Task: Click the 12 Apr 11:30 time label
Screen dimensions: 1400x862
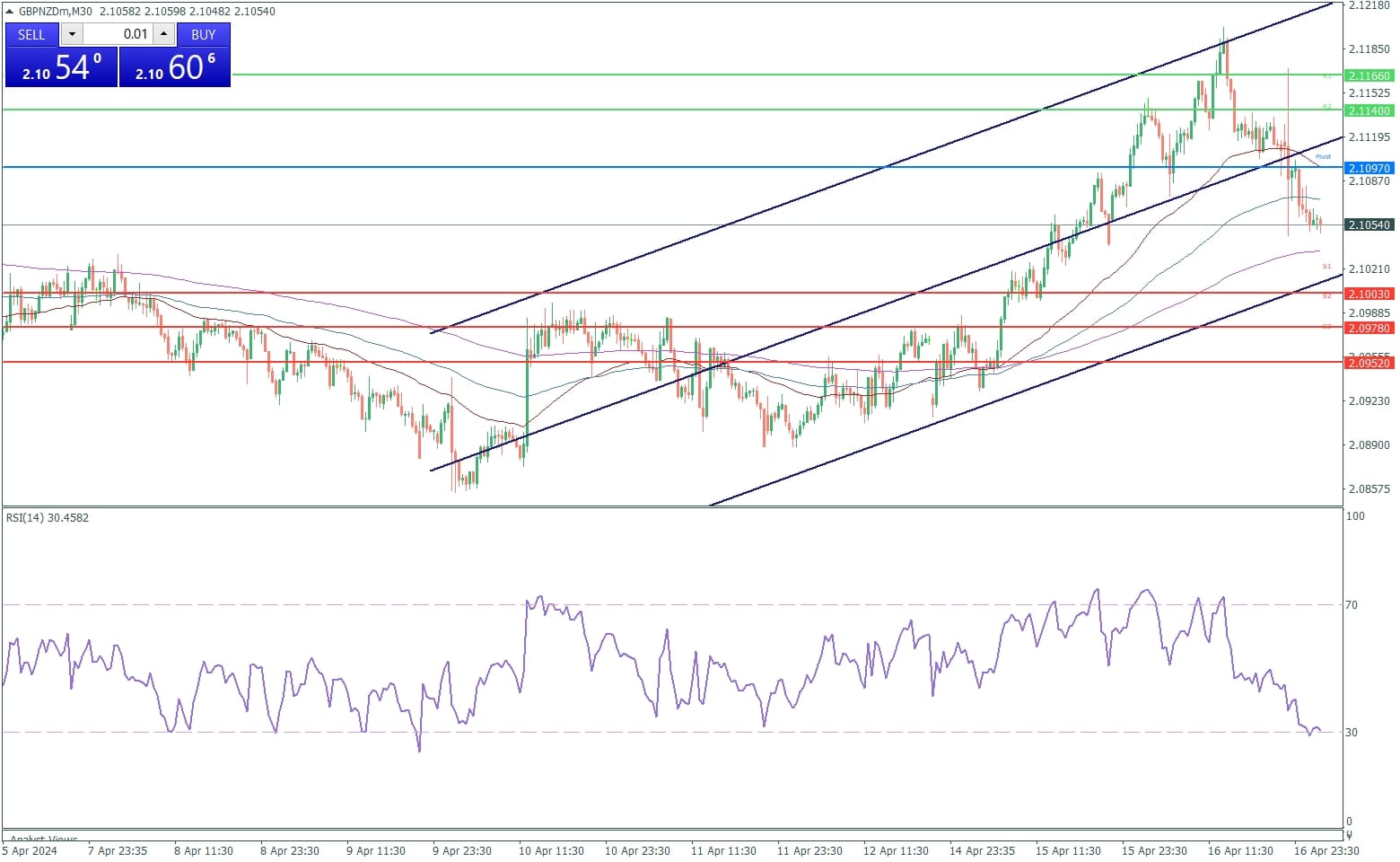Action: click(896, 851)
